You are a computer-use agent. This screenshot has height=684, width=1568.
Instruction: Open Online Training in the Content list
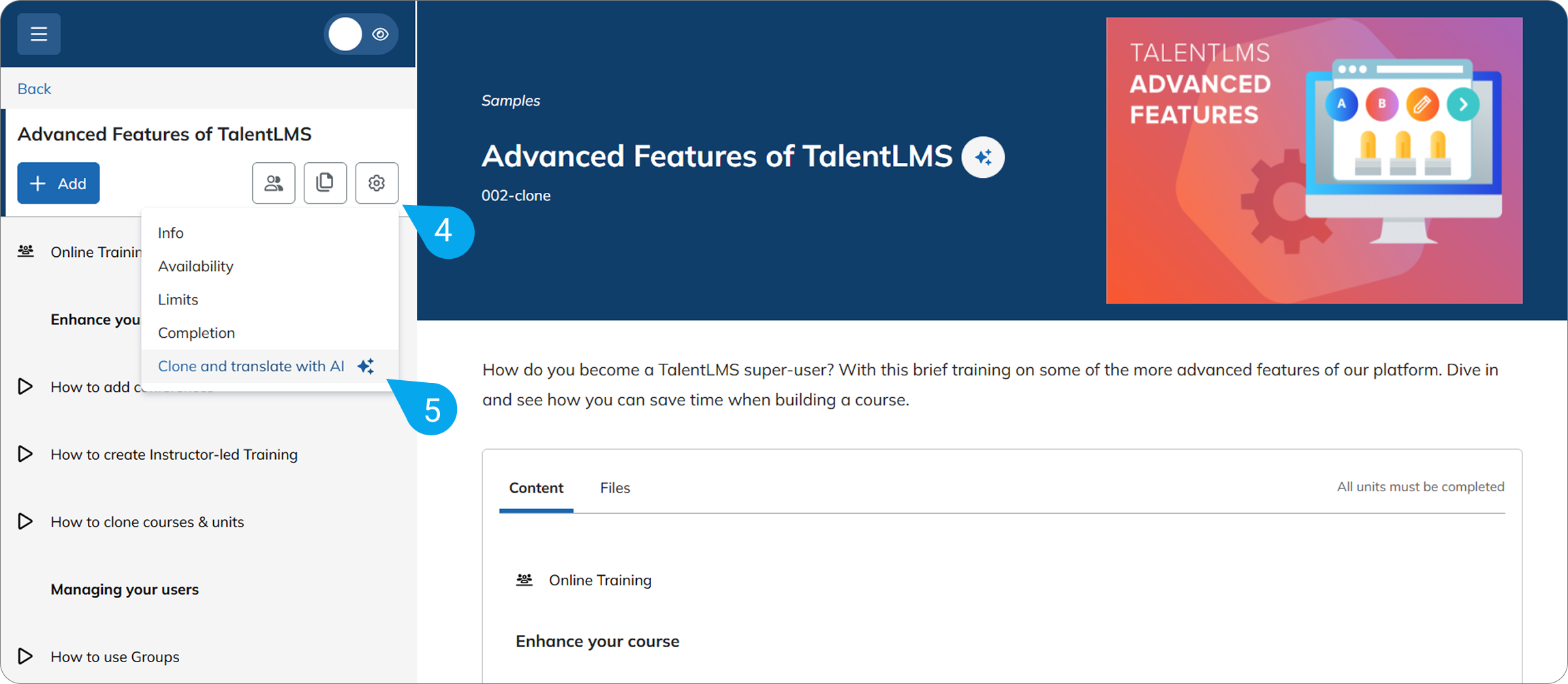[600, 580]
